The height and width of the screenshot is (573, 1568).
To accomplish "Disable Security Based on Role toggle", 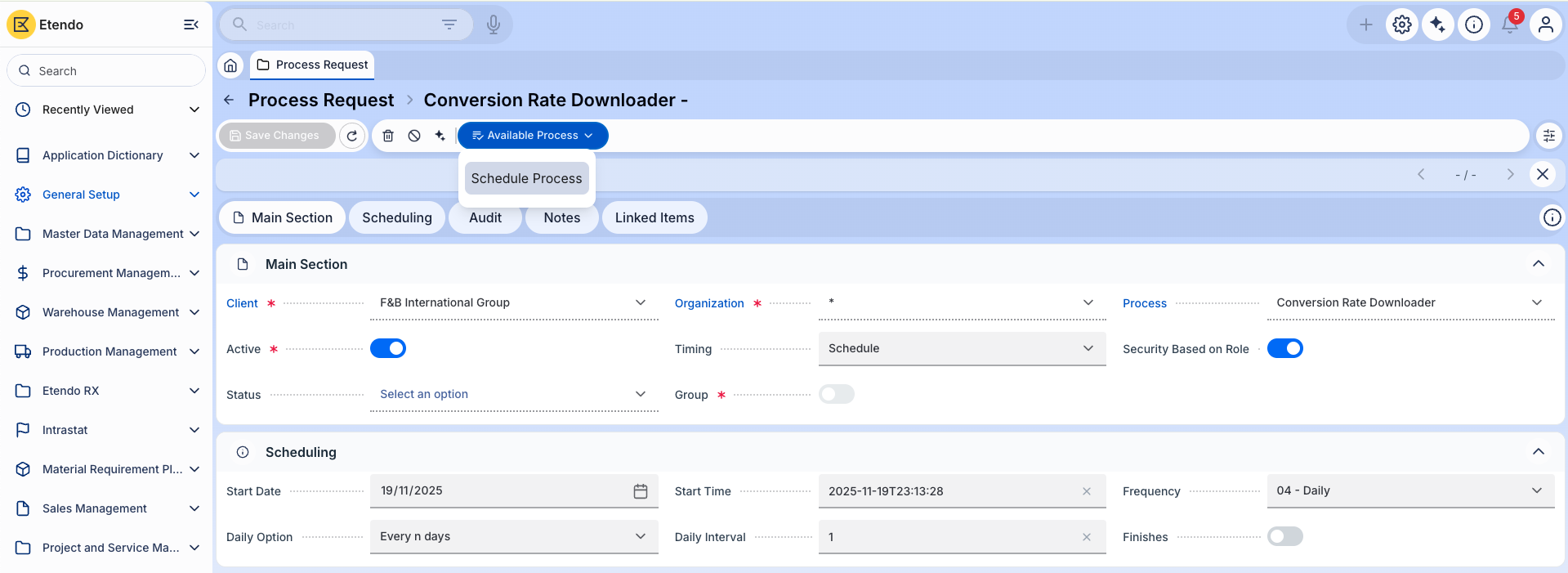I will (1284, 349).
